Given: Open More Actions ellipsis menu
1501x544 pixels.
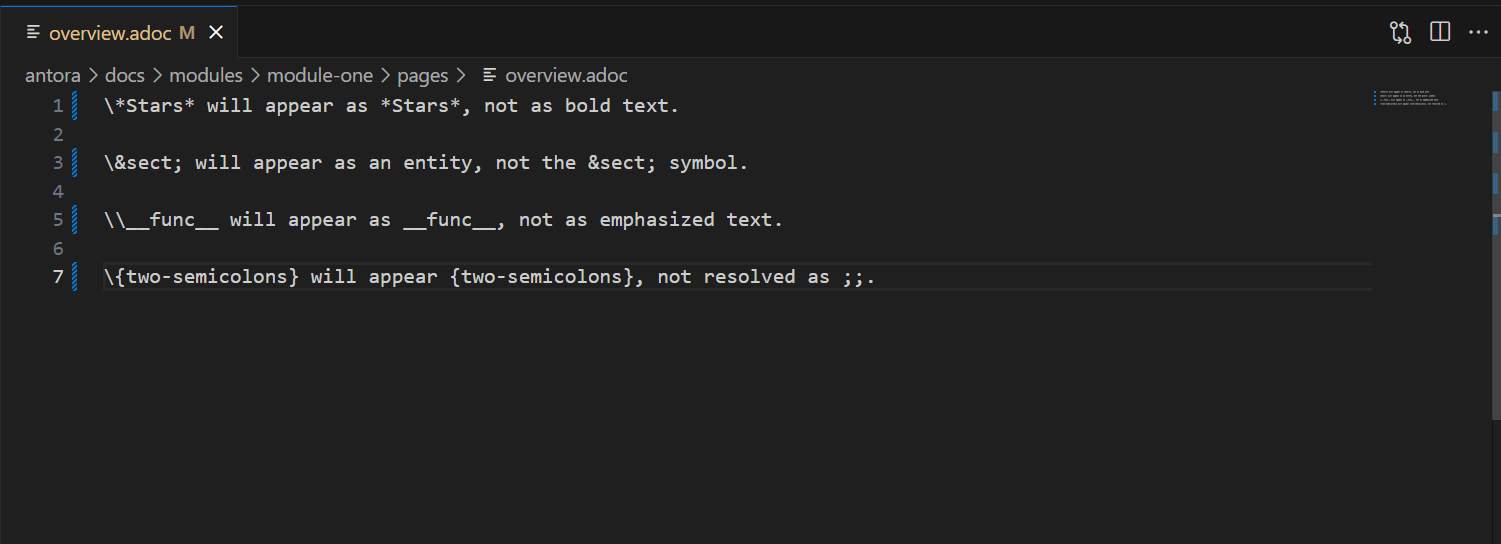Looking at the screenshot, I should pyautogui.click(x=1478, y=33).
